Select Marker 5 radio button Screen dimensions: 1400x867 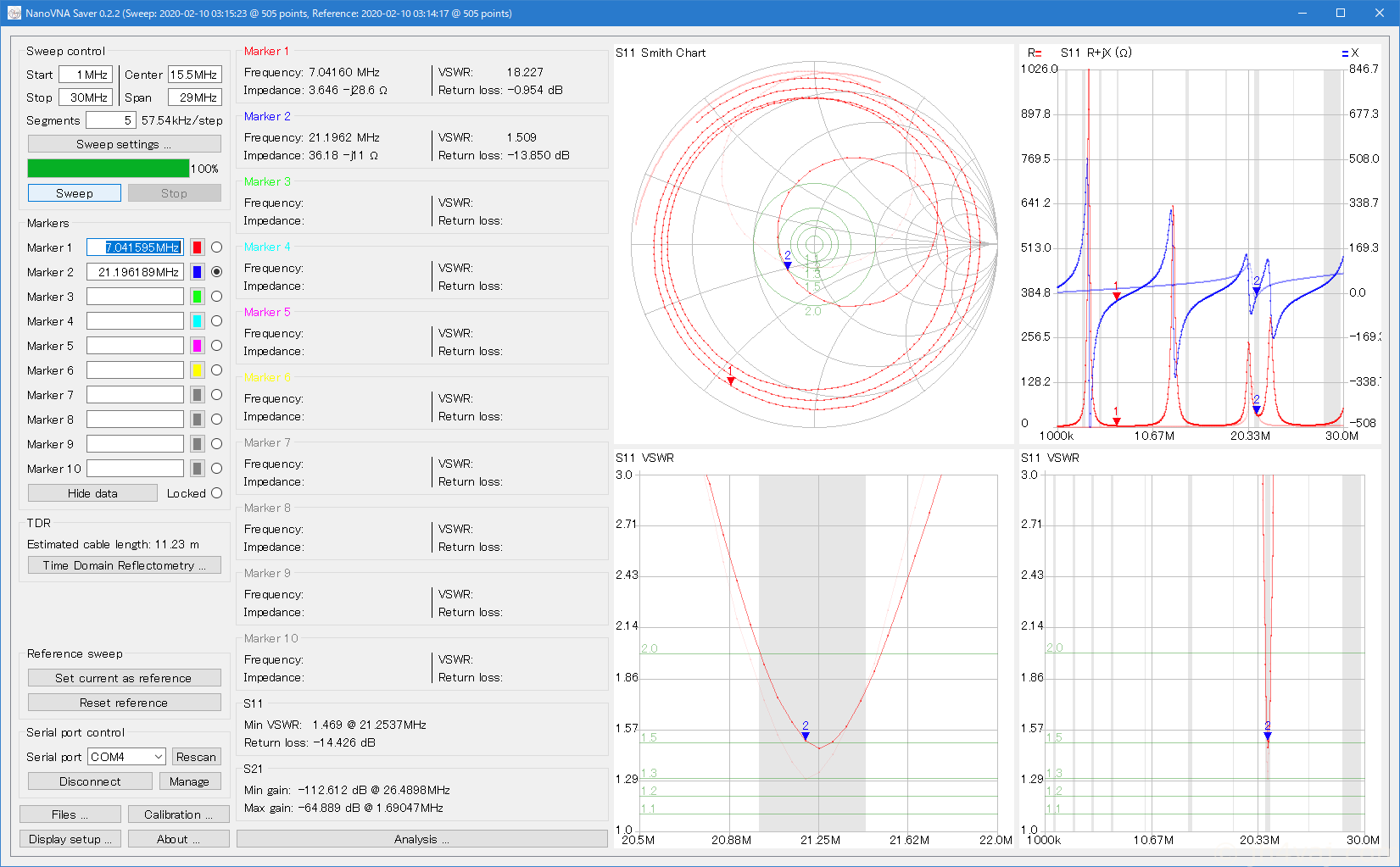pos(216,346)
